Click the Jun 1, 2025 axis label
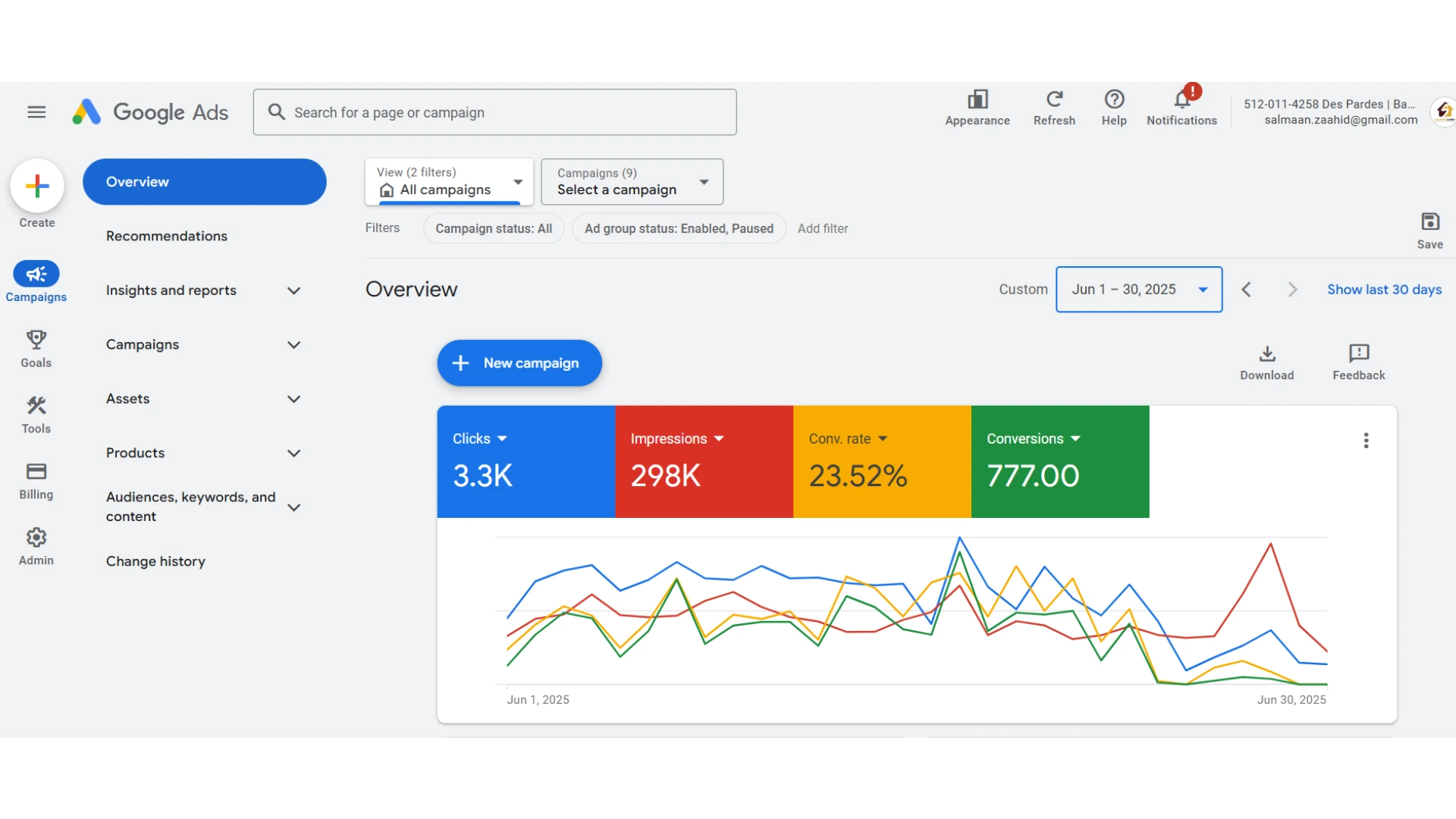 pyautogui.click(x=538, y=700)
